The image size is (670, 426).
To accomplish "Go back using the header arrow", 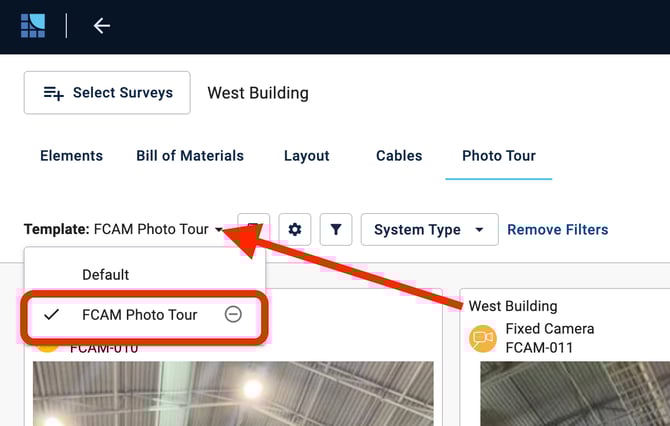I will point(101,26).
